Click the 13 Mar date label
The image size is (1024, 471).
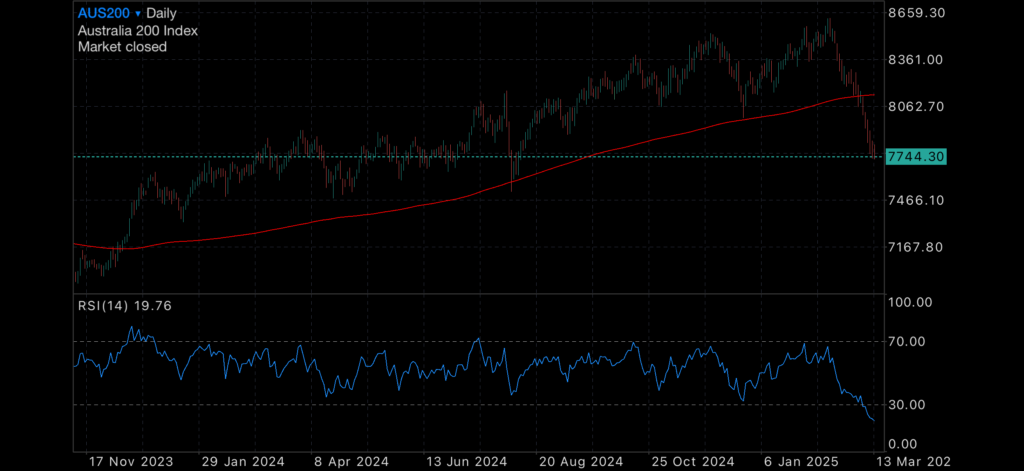[913, 462]
